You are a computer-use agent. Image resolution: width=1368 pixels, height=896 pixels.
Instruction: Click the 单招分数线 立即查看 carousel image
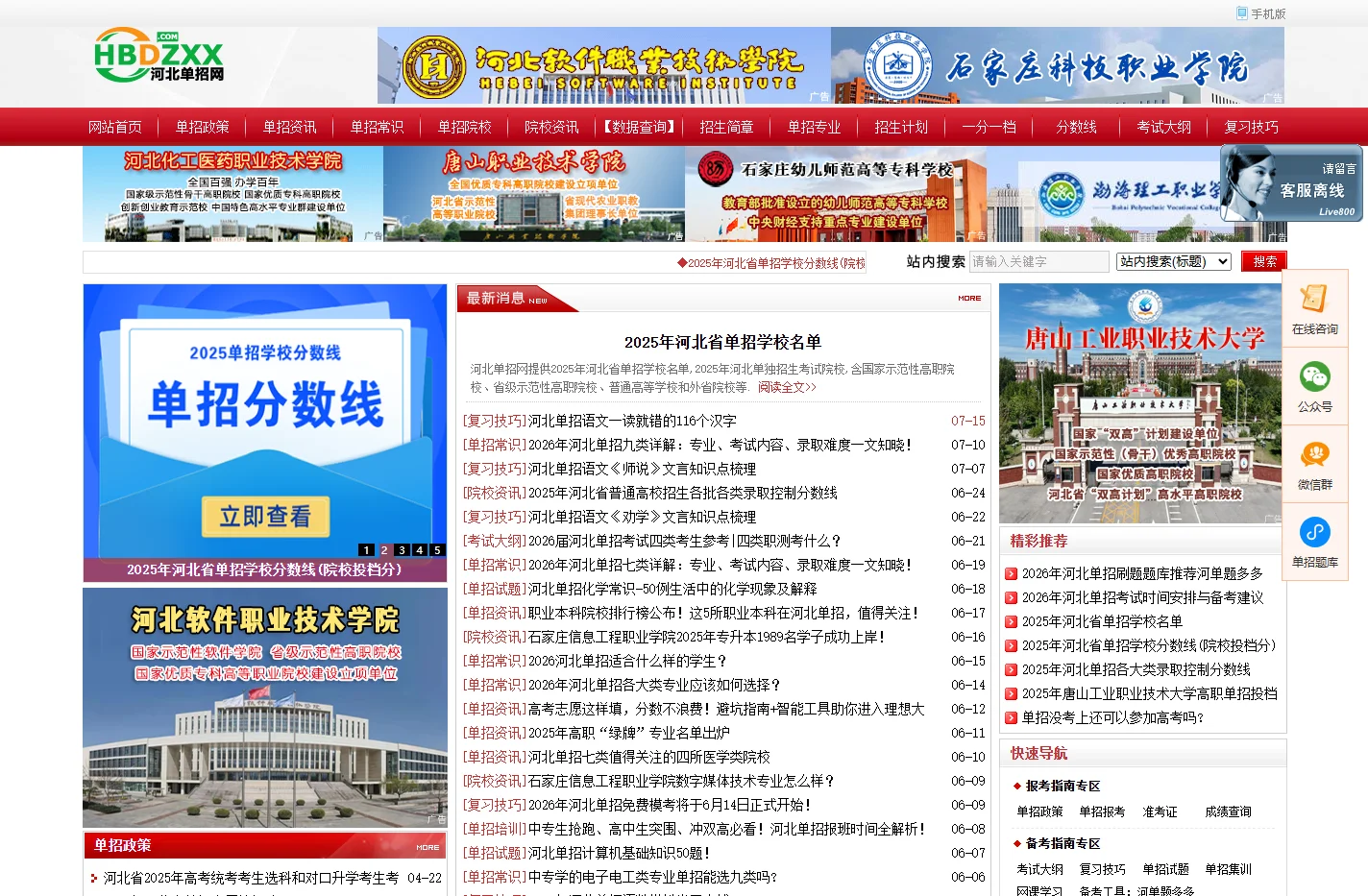click(x=265, y=422)
